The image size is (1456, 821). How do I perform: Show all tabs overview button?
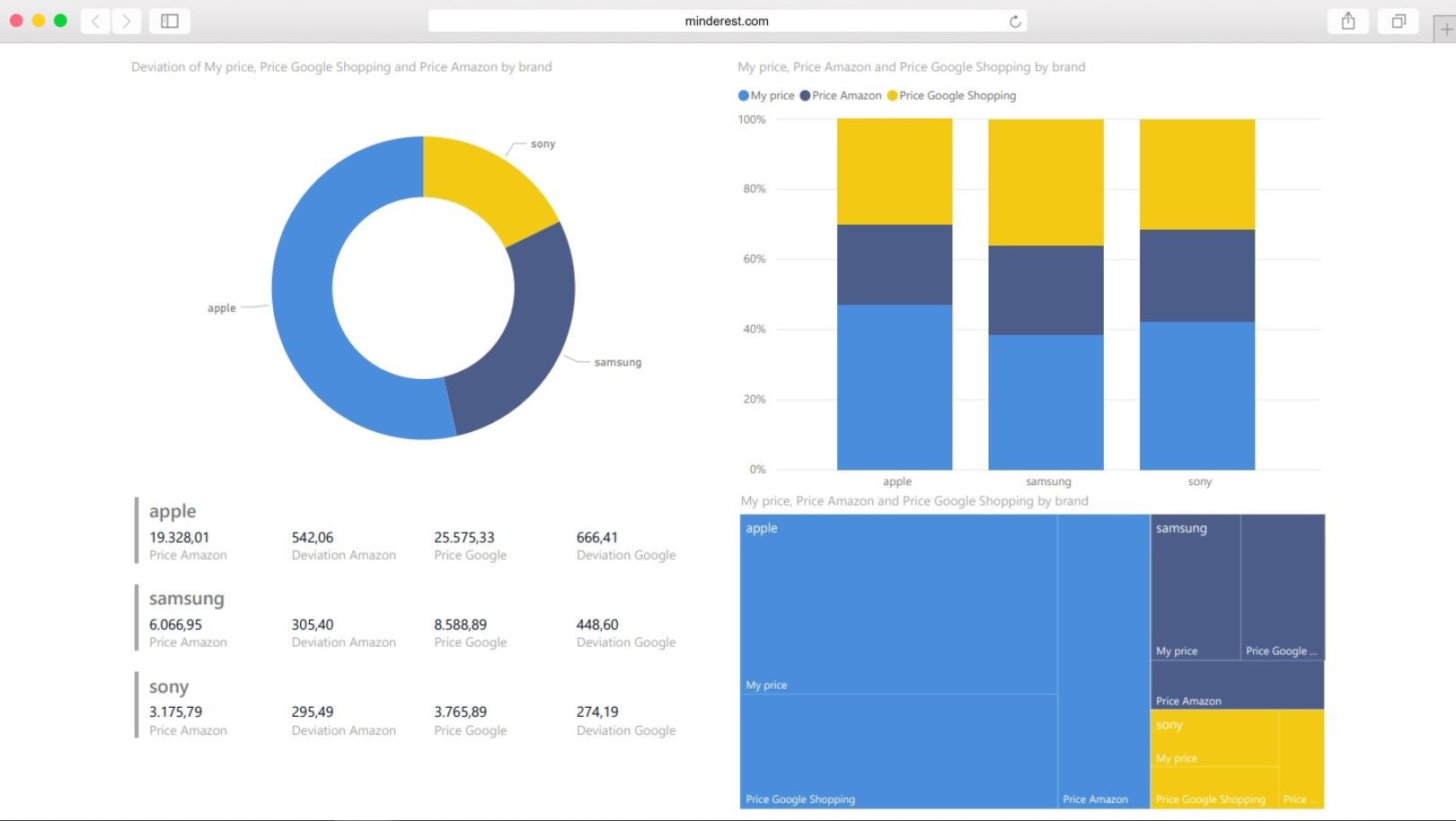[1399, 21]
